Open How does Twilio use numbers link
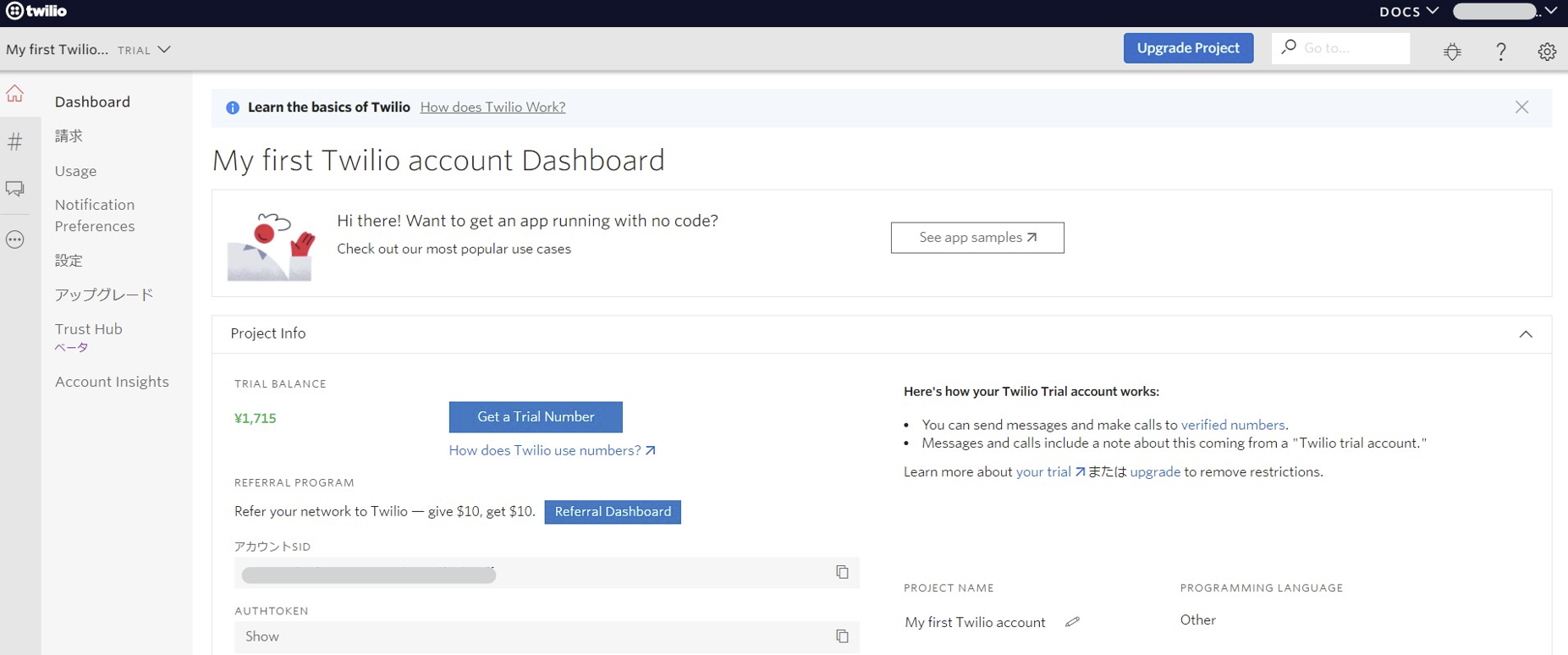This screenshot has height=655, width=1568. pos(552,450)
